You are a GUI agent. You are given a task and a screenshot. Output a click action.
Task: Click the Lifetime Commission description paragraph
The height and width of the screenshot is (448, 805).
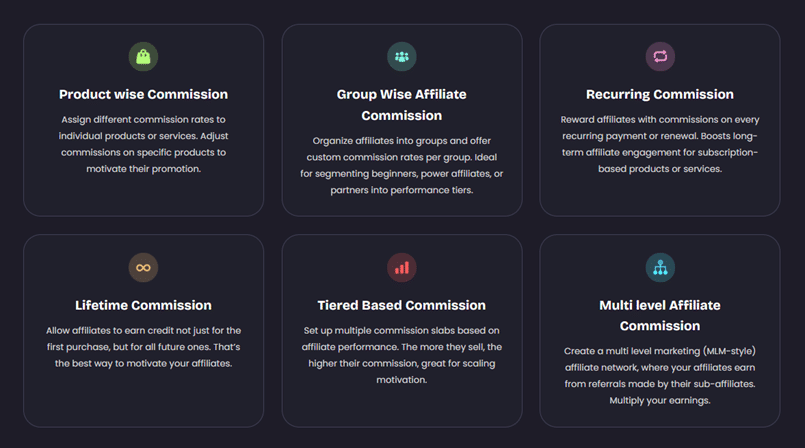(143, 346)
